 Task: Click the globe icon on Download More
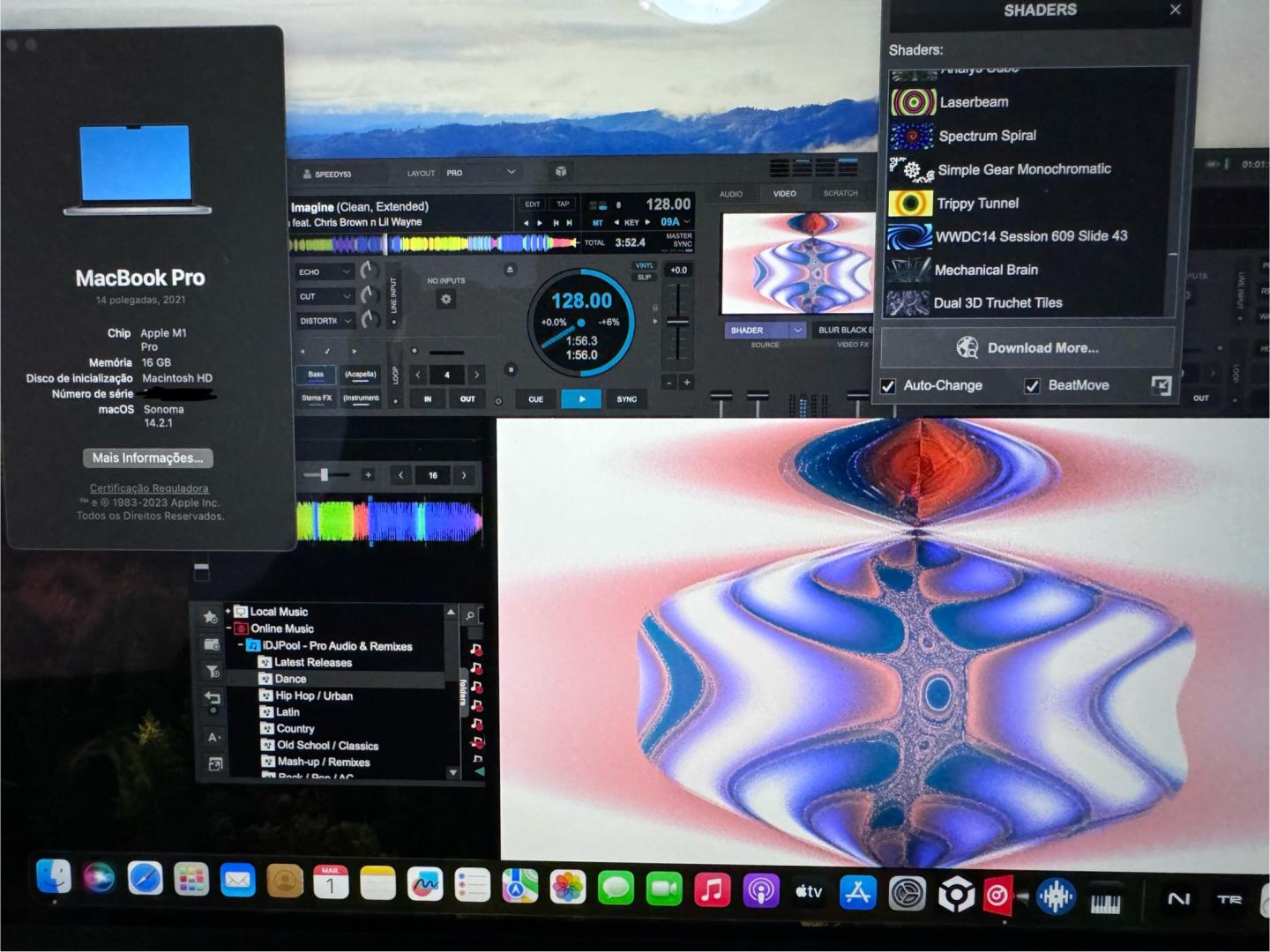tap(967, 347)
